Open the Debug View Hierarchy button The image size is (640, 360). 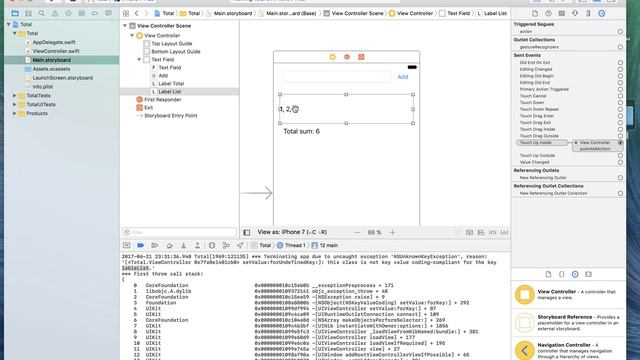(x=212, y=245)
